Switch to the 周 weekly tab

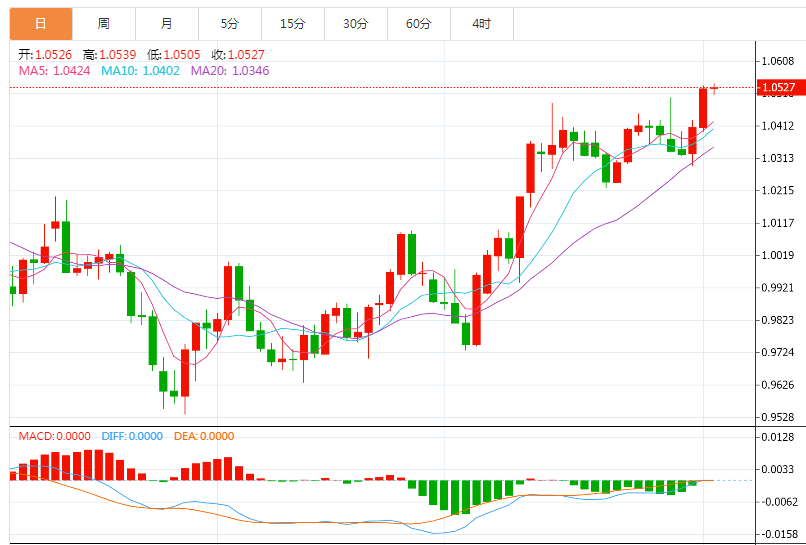click(104, 24)
